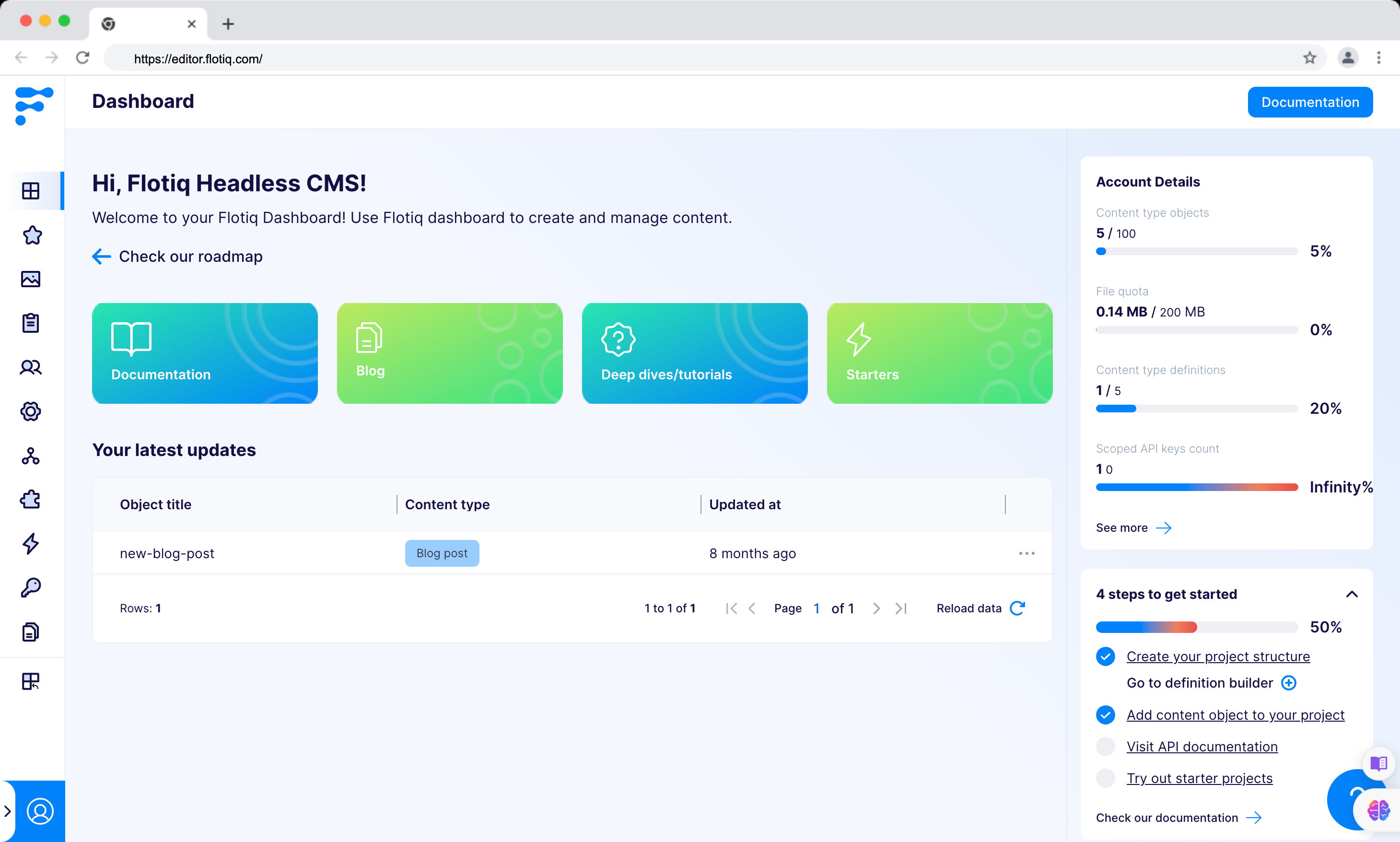Switch to the Deep dives/tutorials card
The width and height of the screenshot is (1400, 842).
(694, 353)
